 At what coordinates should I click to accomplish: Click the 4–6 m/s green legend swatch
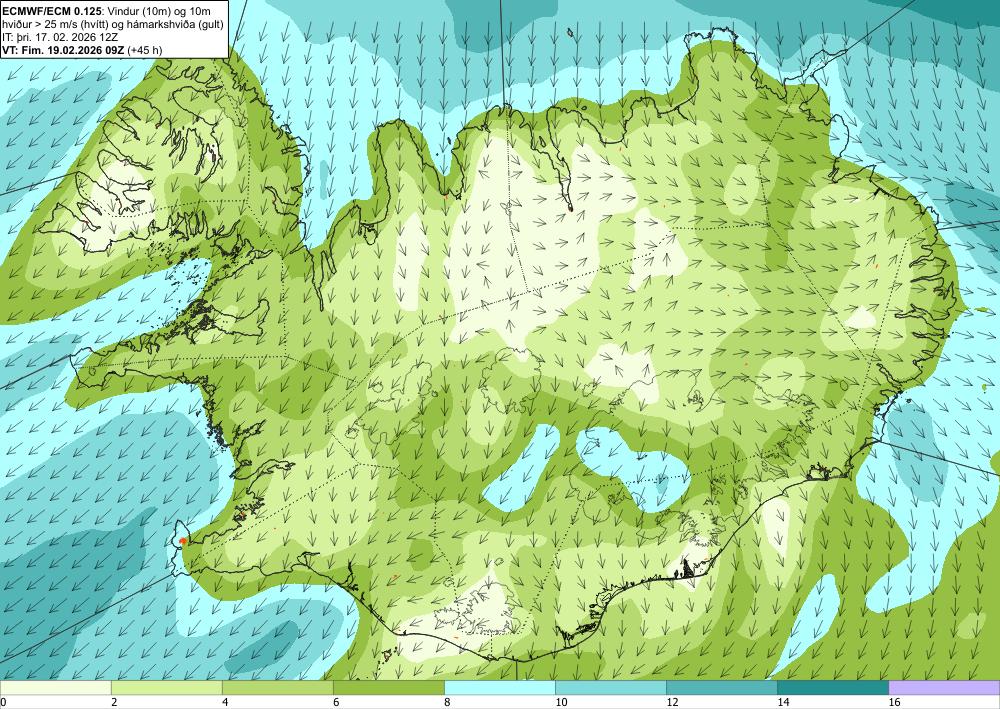pyautogui.click(x=277, y=688)
